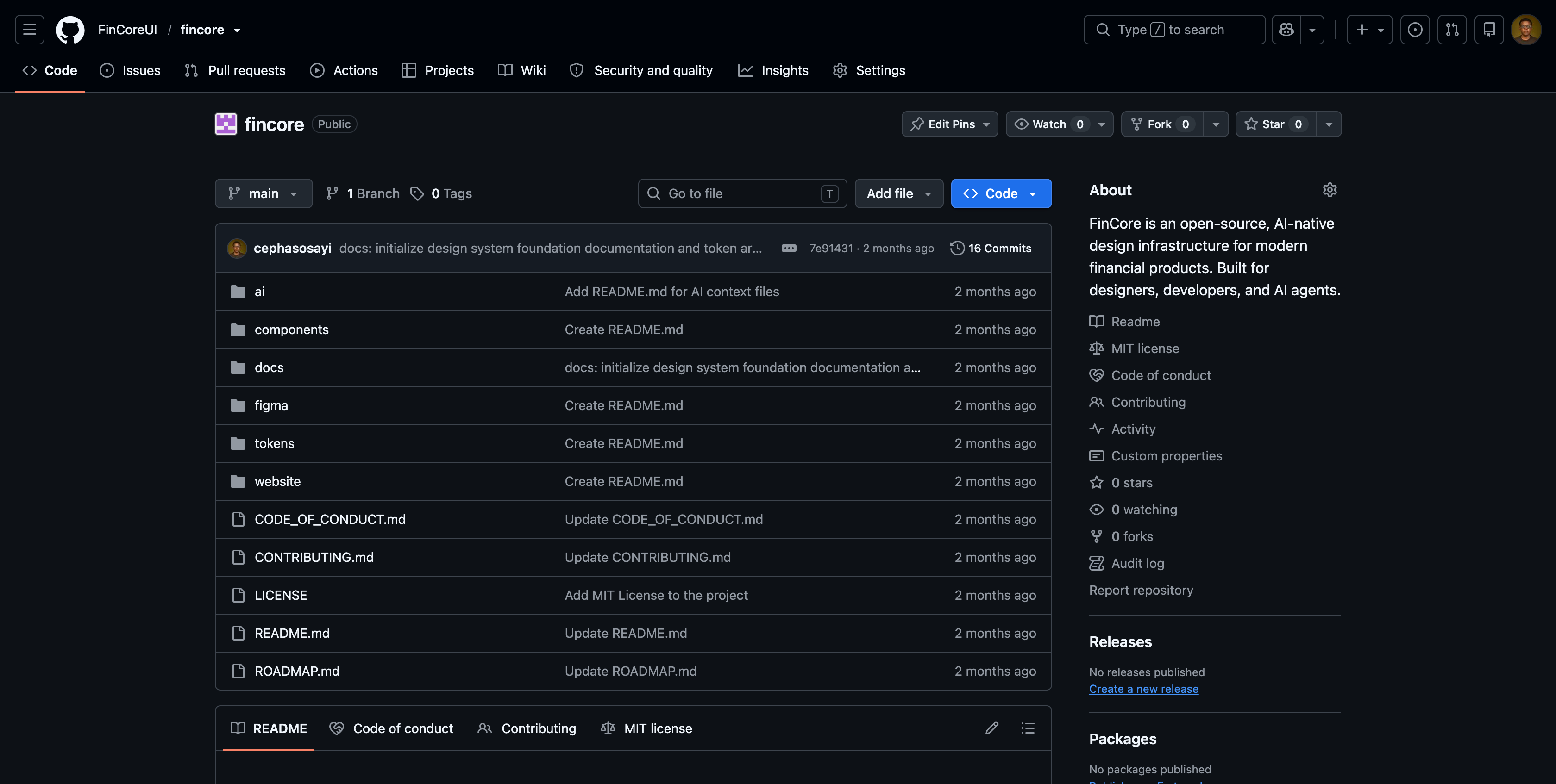
Task: Open Copilot dropdown arrow in header
Action: [1312, 30]
